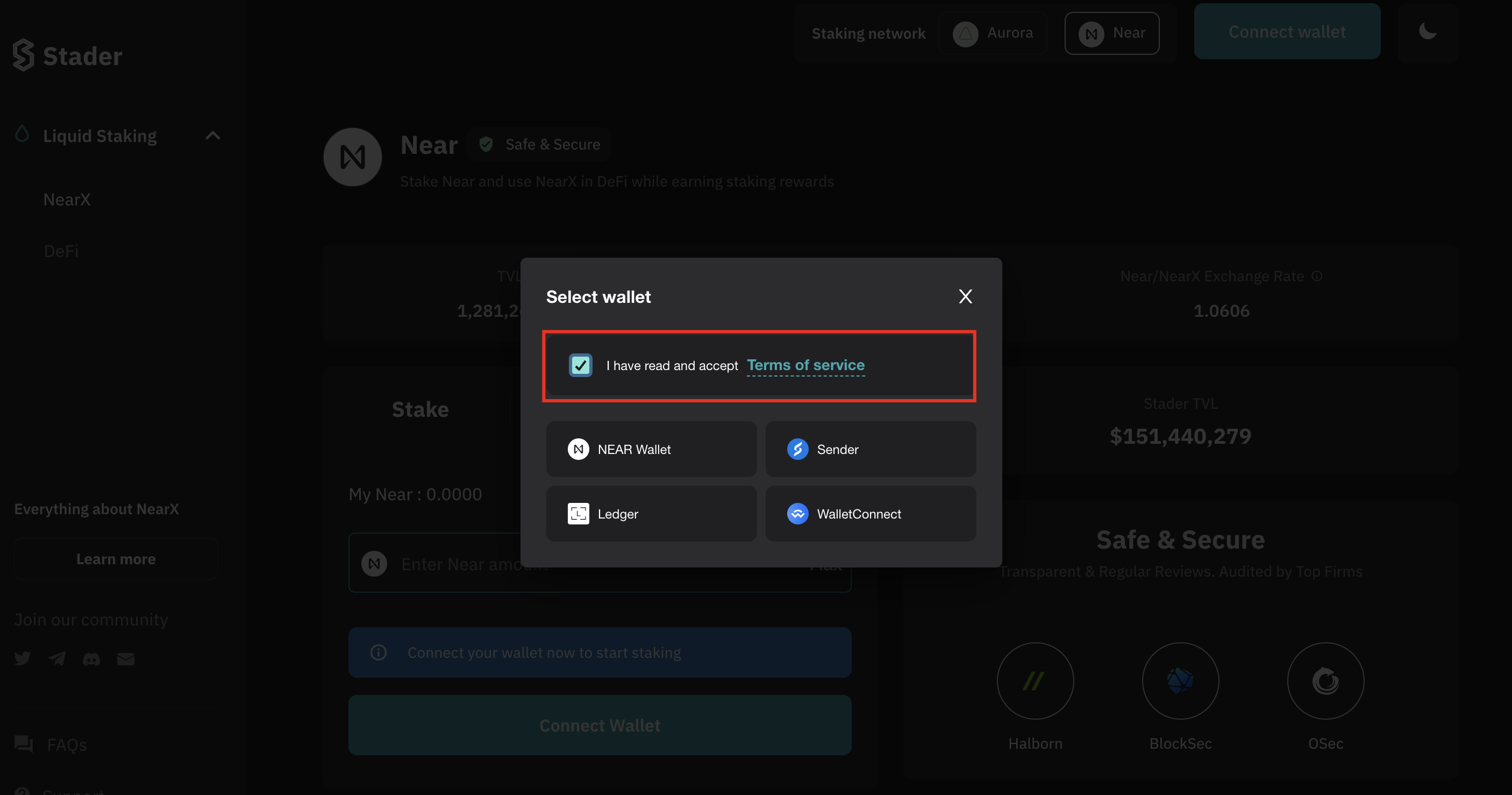This screenshot has height=795, width=1512.
Task: Click the Stake tab
Action: click(420, 409)
